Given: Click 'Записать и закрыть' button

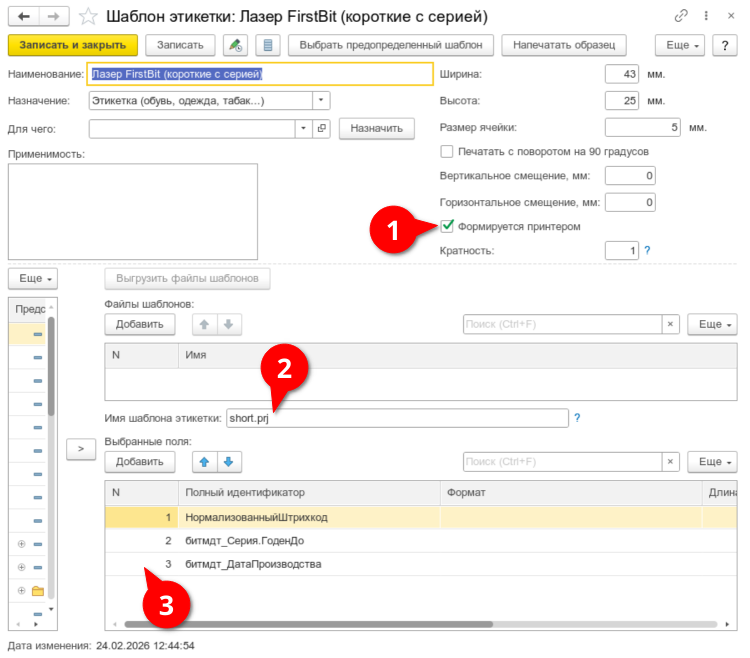Looking at the screenshot, I should click(x=73, y=45).
